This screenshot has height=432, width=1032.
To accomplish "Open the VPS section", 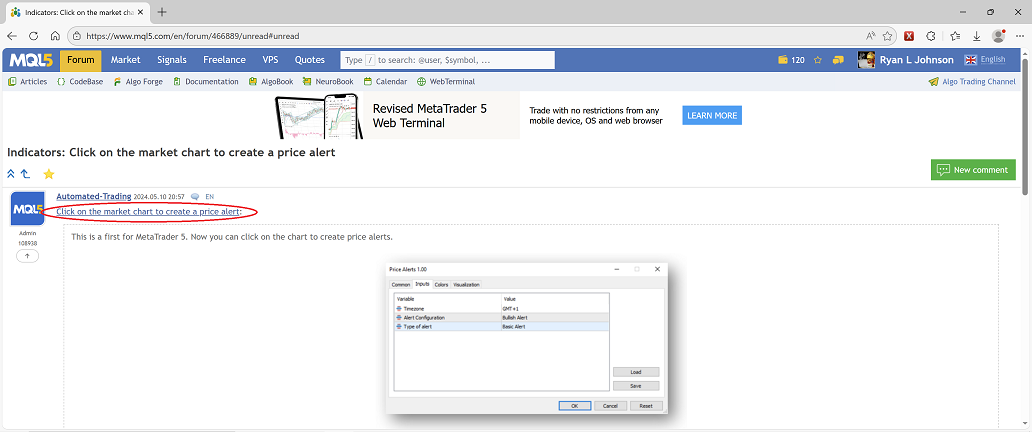I will pos(271,60).
